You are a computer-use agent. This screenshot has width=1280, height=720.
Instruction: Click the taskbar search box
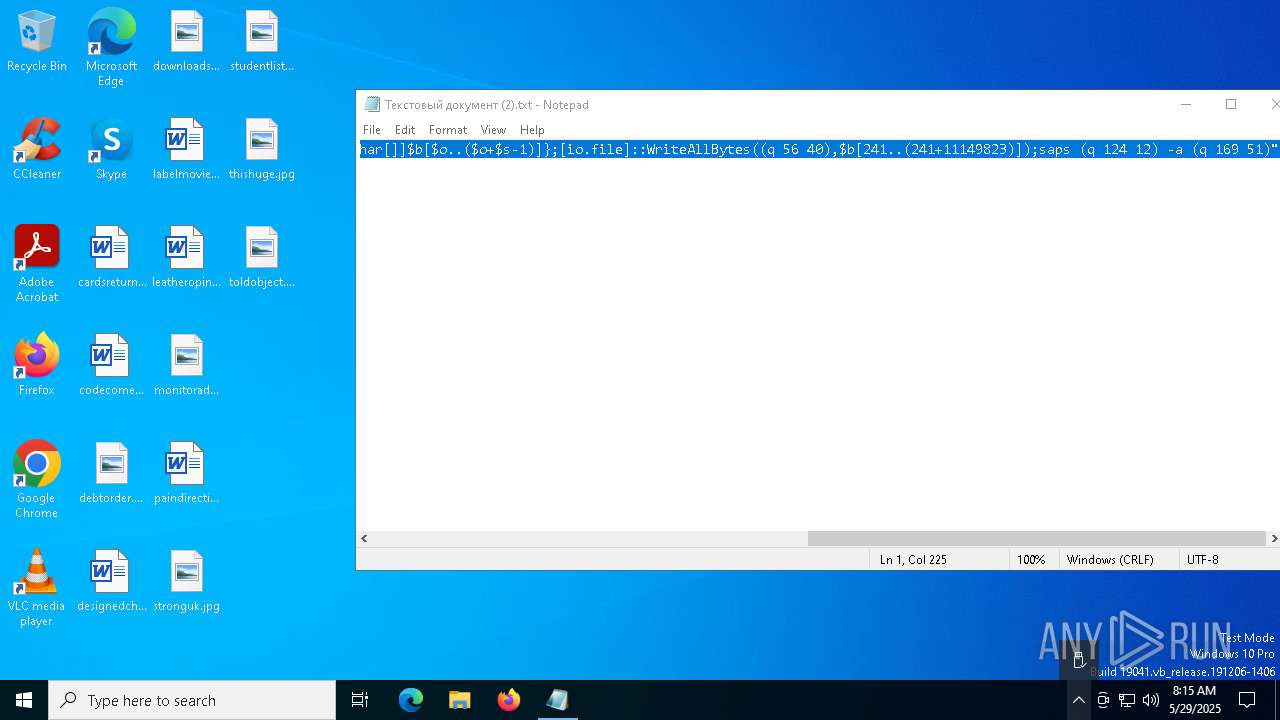coord(192,700)
